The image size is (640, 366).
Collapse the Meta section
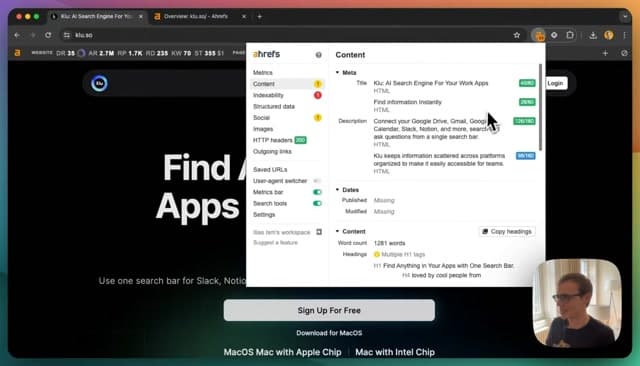pyautogui.click(x=338, y=73)
